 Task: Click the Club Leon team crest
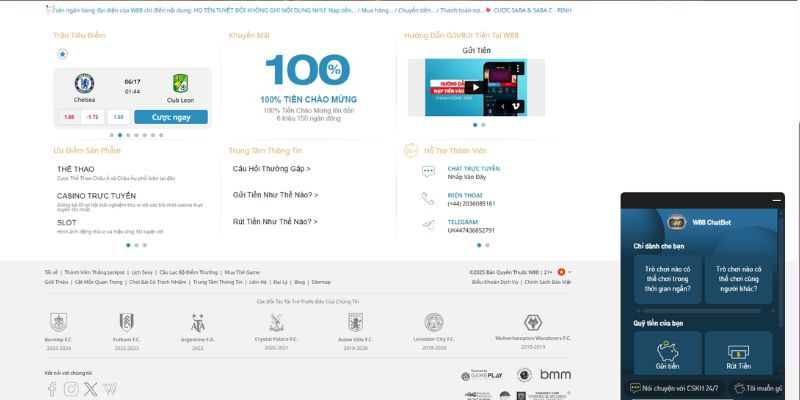[x=180, y=84]
